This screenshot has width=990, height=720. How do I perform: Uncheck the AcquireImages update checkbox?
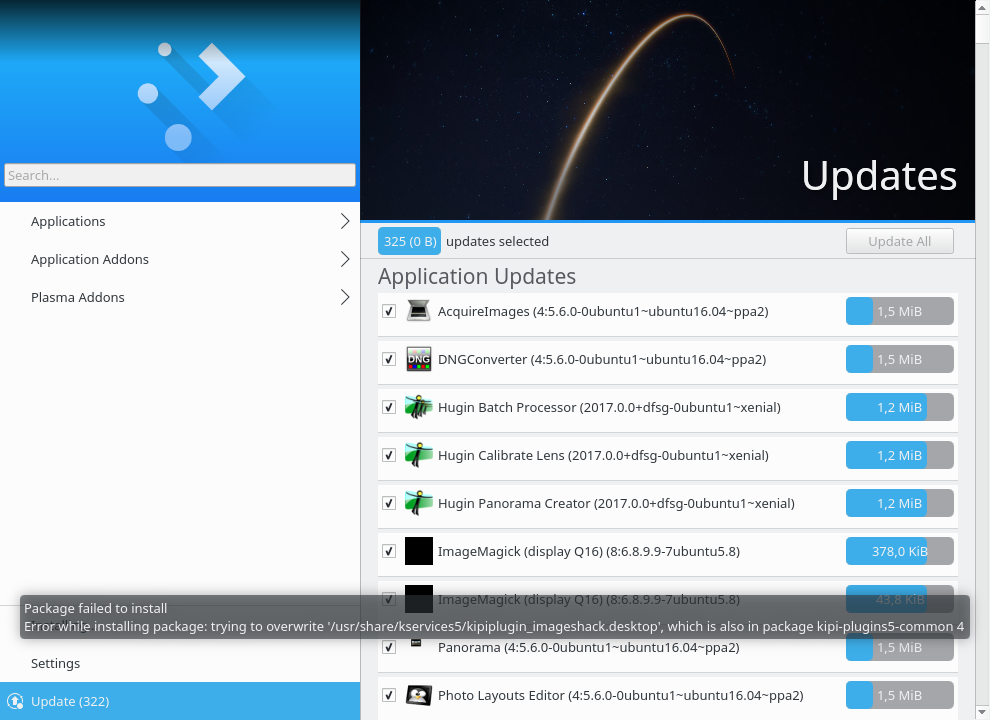pos(389,311)
